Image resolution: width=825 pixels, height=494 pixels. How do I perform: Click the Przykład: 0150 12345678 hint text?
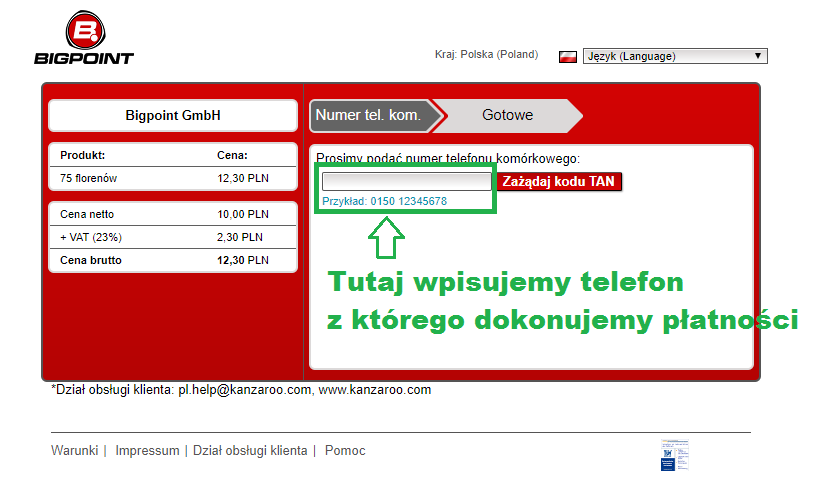385,201
